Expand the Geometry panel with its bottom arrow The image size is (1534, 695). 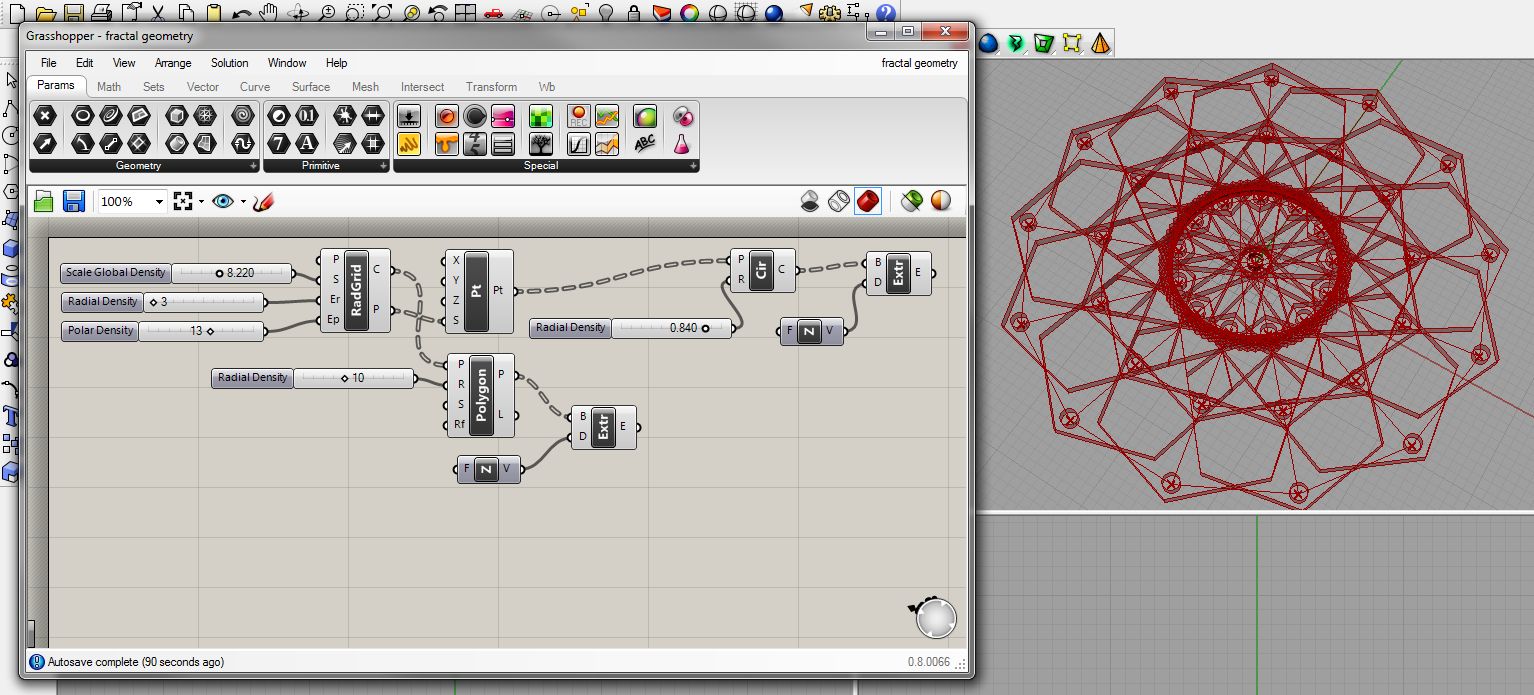[x=253, y=164]
